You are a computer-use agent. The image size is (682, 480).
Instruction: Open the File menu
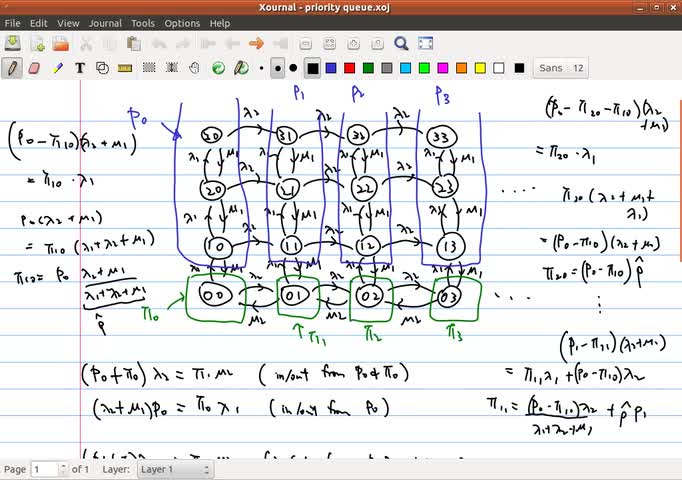coord(13,23)
